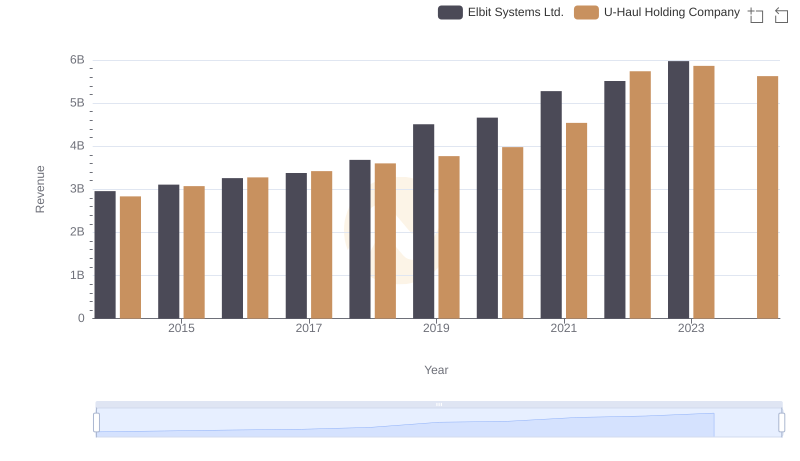Grab the left data zoom slider handle
800x461 pixels.
pos(96,423)
